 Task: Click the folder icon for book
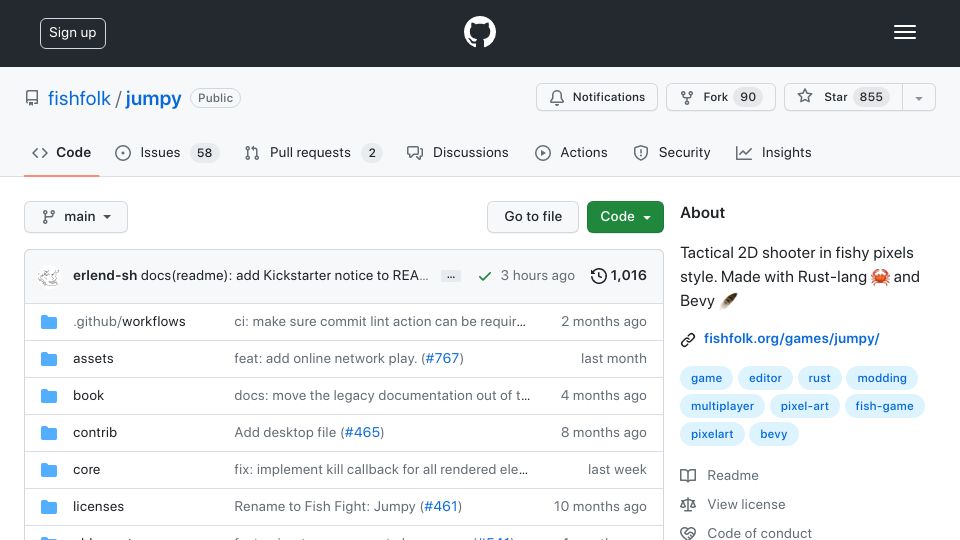coord(49,396)
